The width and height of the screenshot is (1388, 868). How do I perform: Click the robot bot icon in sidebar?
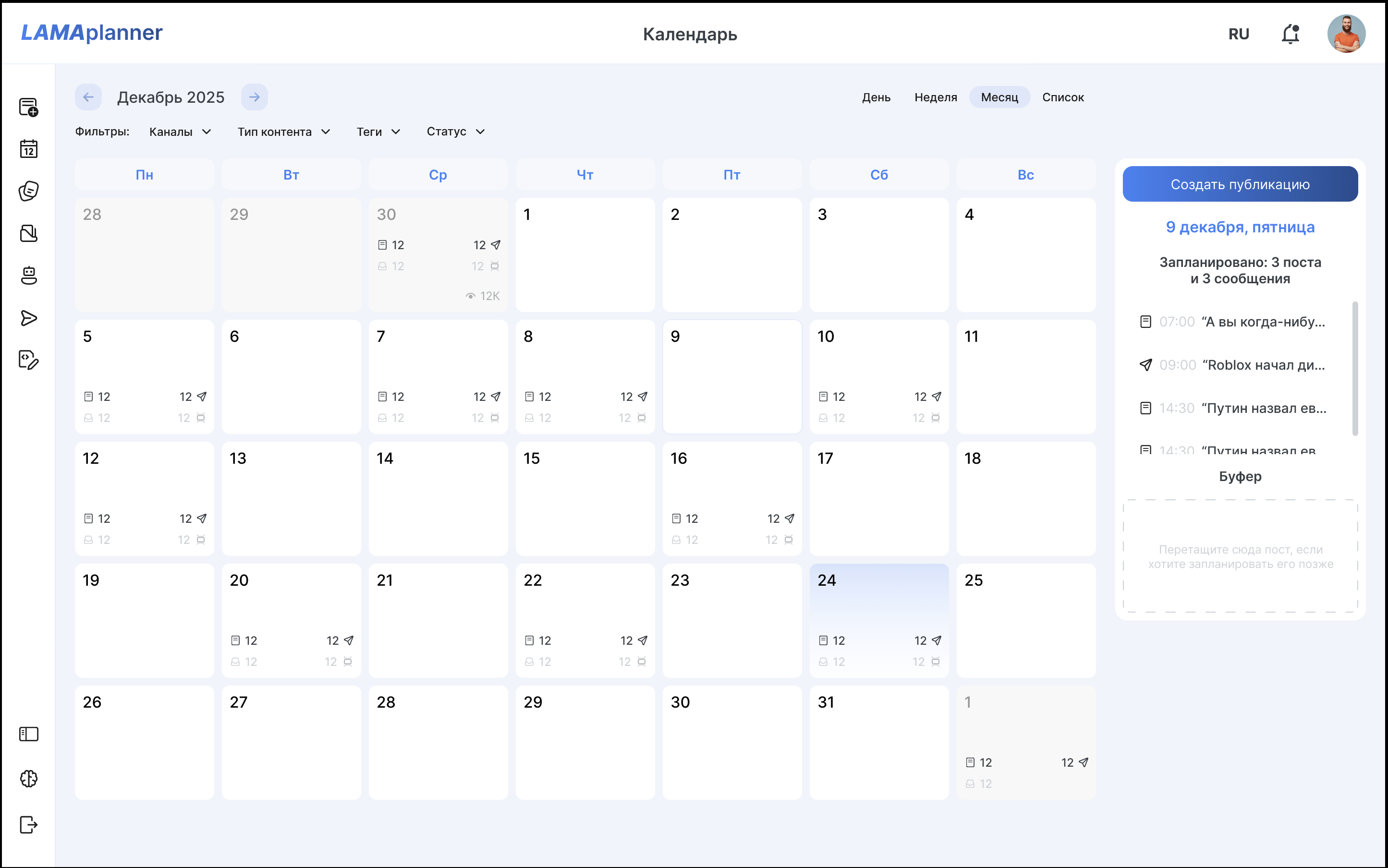tap(28, 276)
